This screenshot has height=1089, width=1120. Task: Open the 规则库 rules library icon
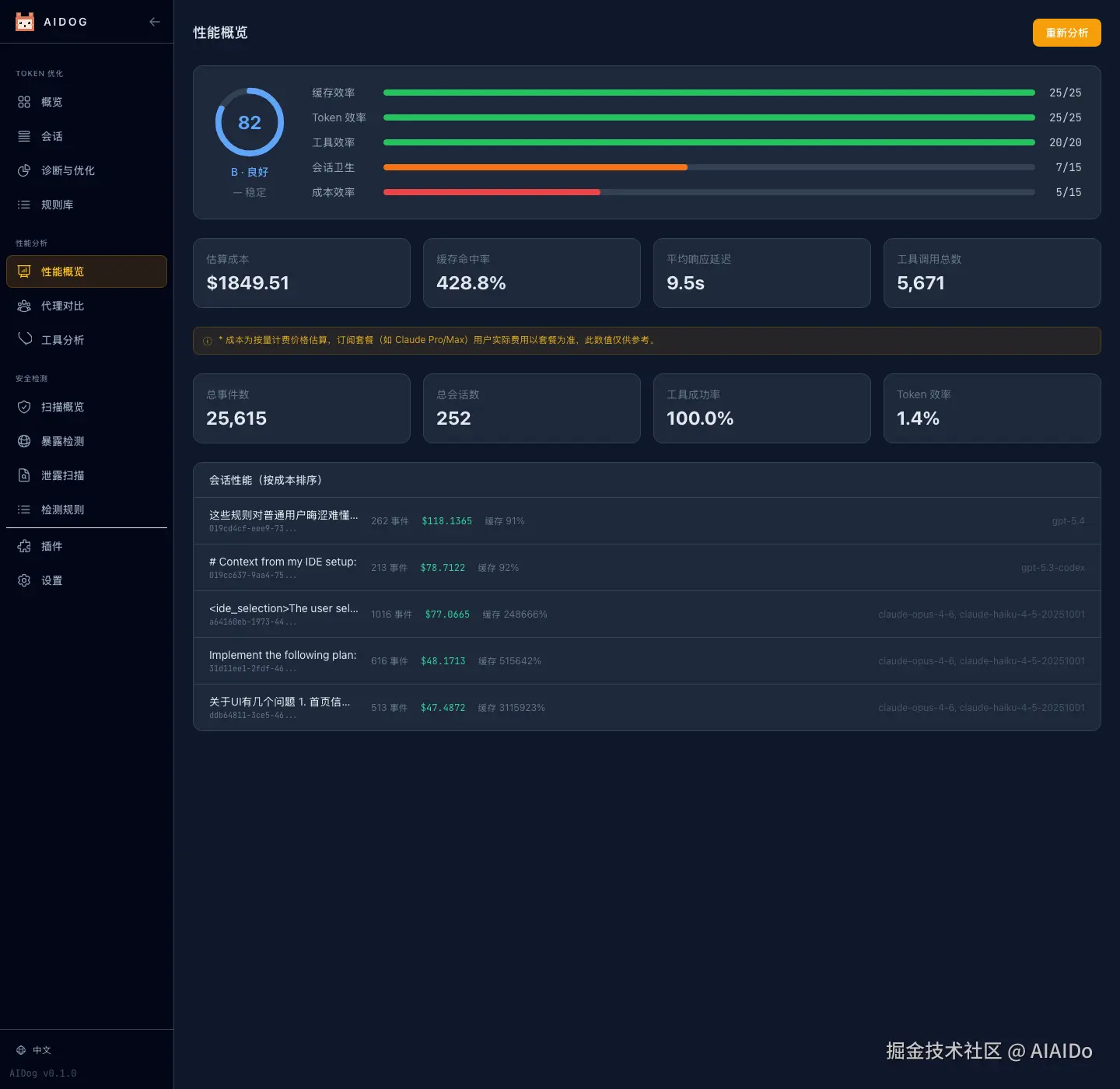tap(23, 205)
